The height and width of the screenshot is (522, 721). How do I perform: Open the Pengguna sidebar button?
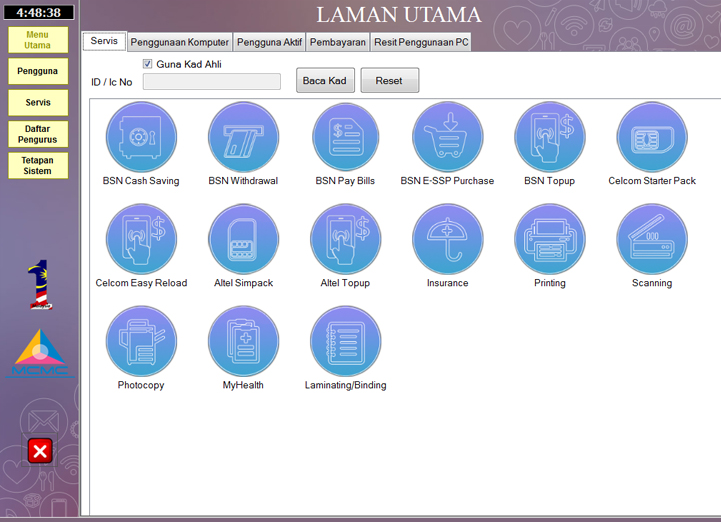[38, 71]
